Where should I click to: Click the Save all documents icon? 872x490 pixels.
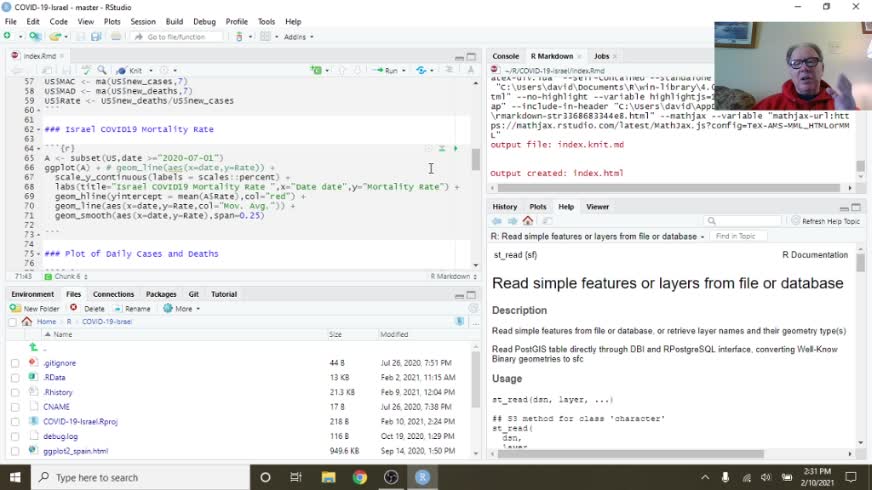[x=96, y=37]
